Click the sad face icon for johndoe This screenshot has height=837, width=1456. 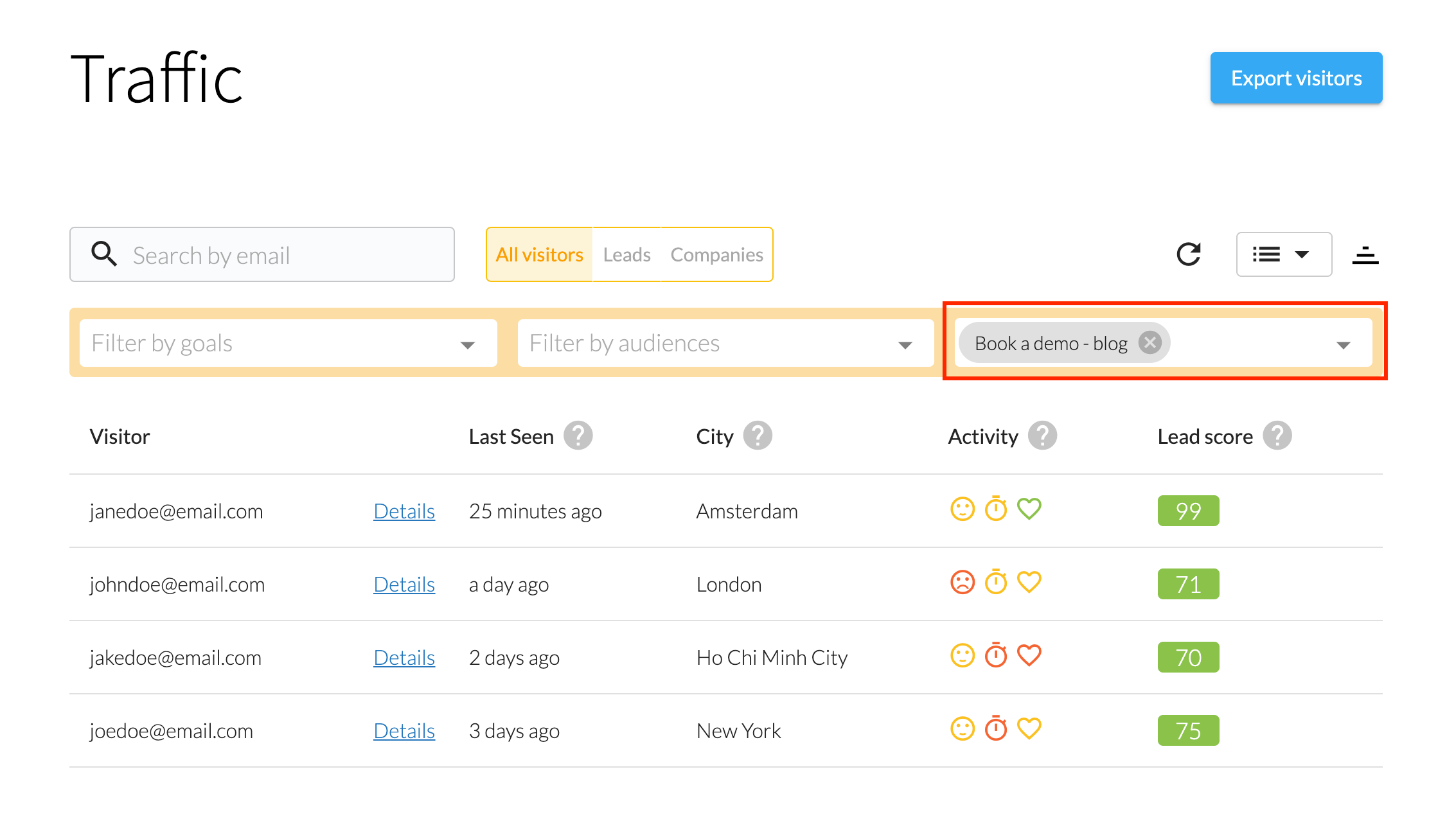pos(962,583)
